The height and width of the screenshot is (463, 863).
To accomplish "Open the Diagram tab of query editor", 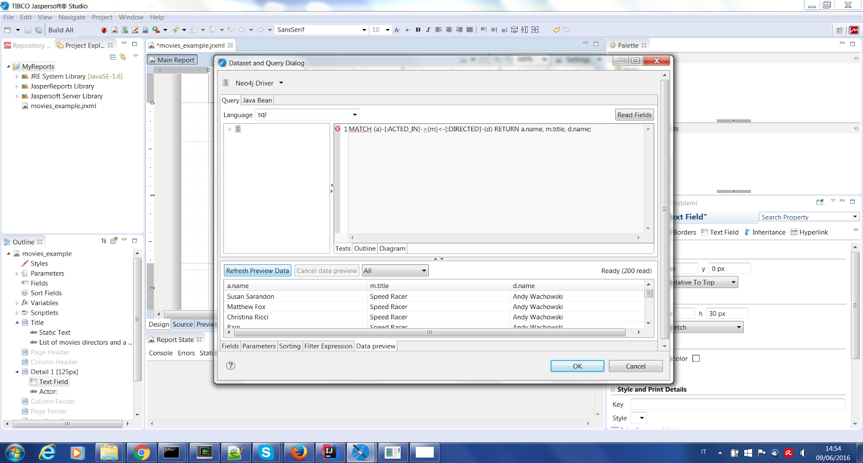I will [x=392, y=248].
